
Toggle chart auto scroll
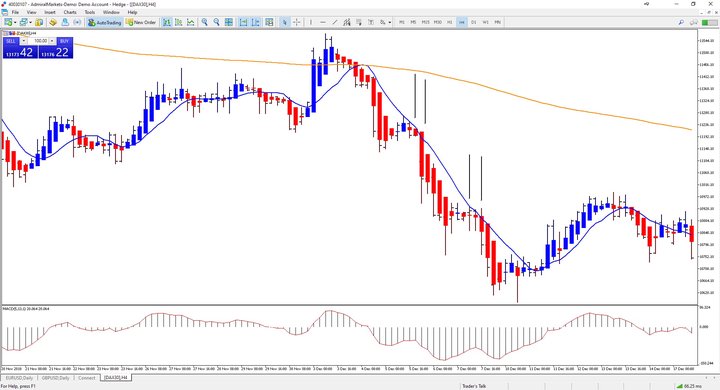tap(243, 22)
